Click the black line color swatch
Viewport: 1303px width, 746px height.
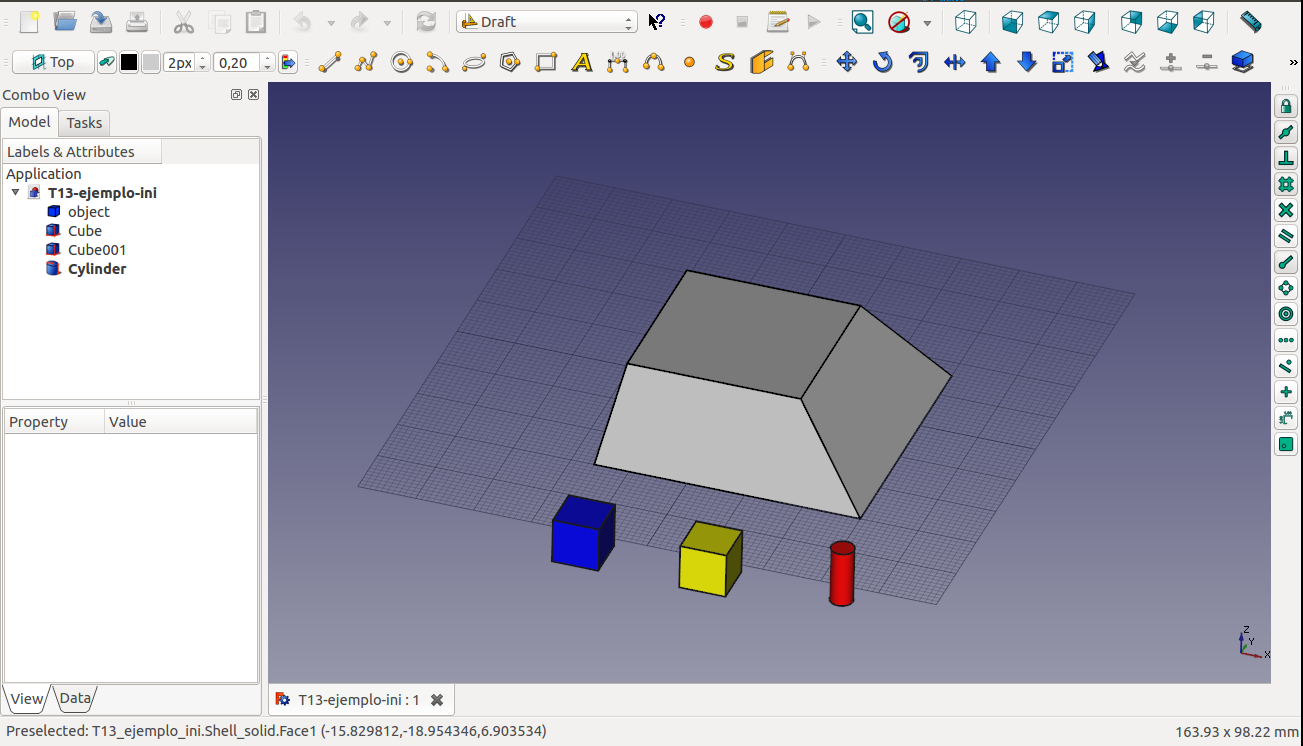click(129, 63)
